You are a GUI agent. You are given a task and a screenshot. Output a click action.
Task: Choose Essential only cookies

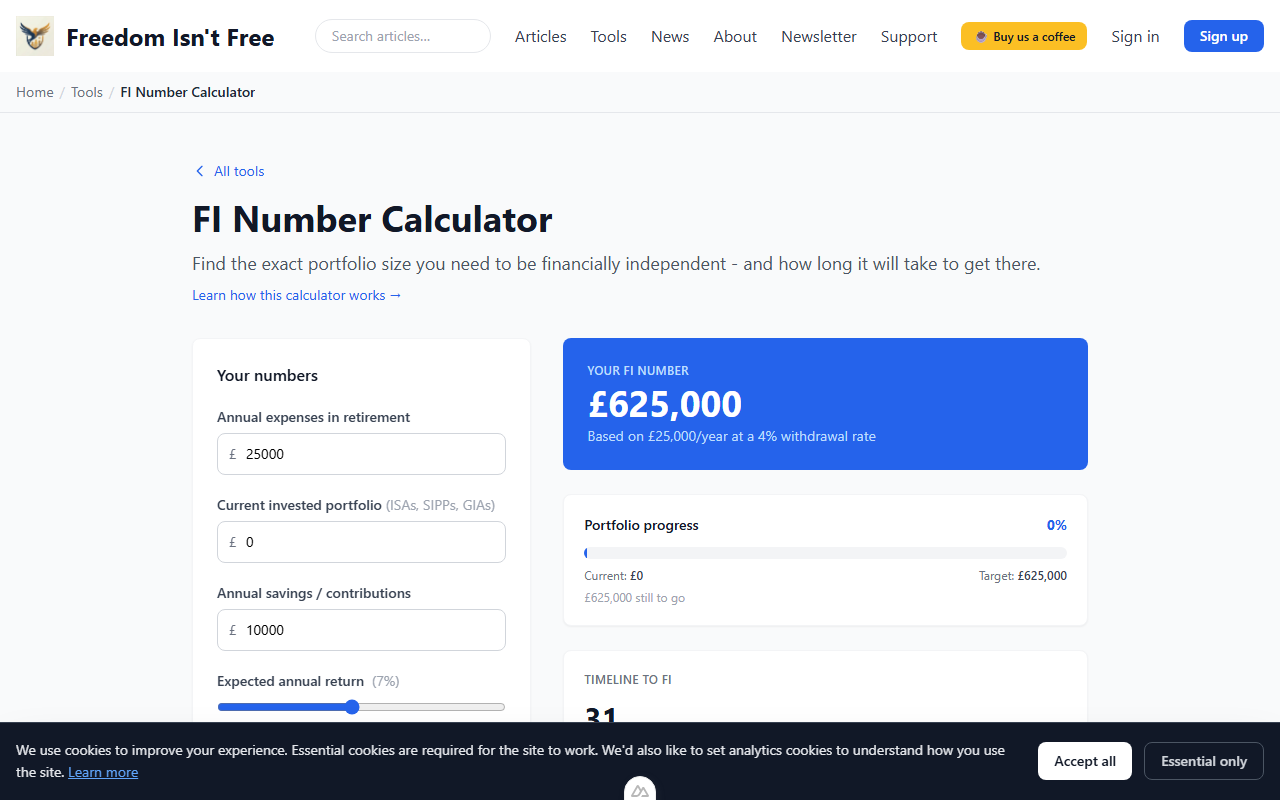[x=1203, y=760]
